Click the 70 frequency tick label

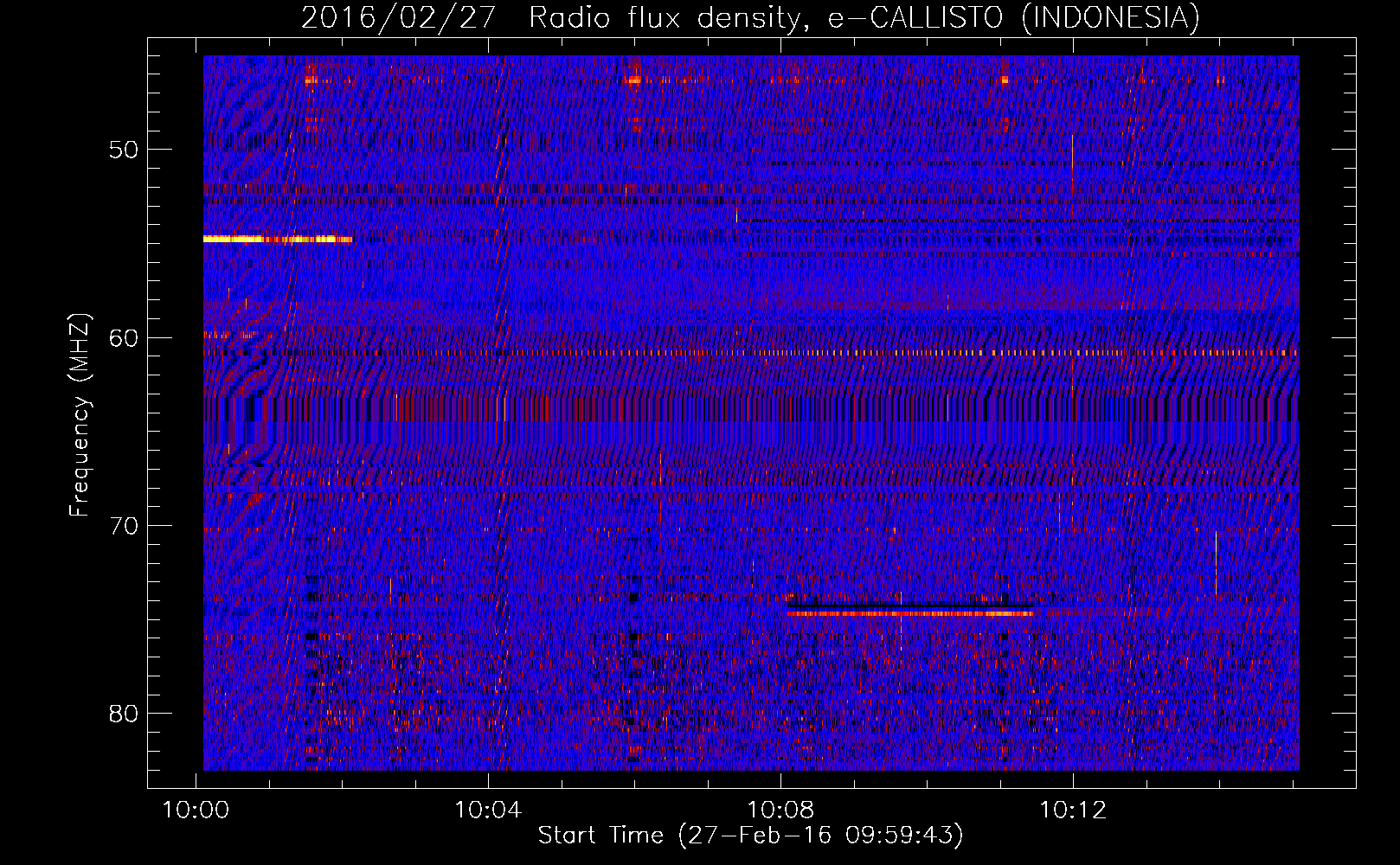tap(124, 526)
